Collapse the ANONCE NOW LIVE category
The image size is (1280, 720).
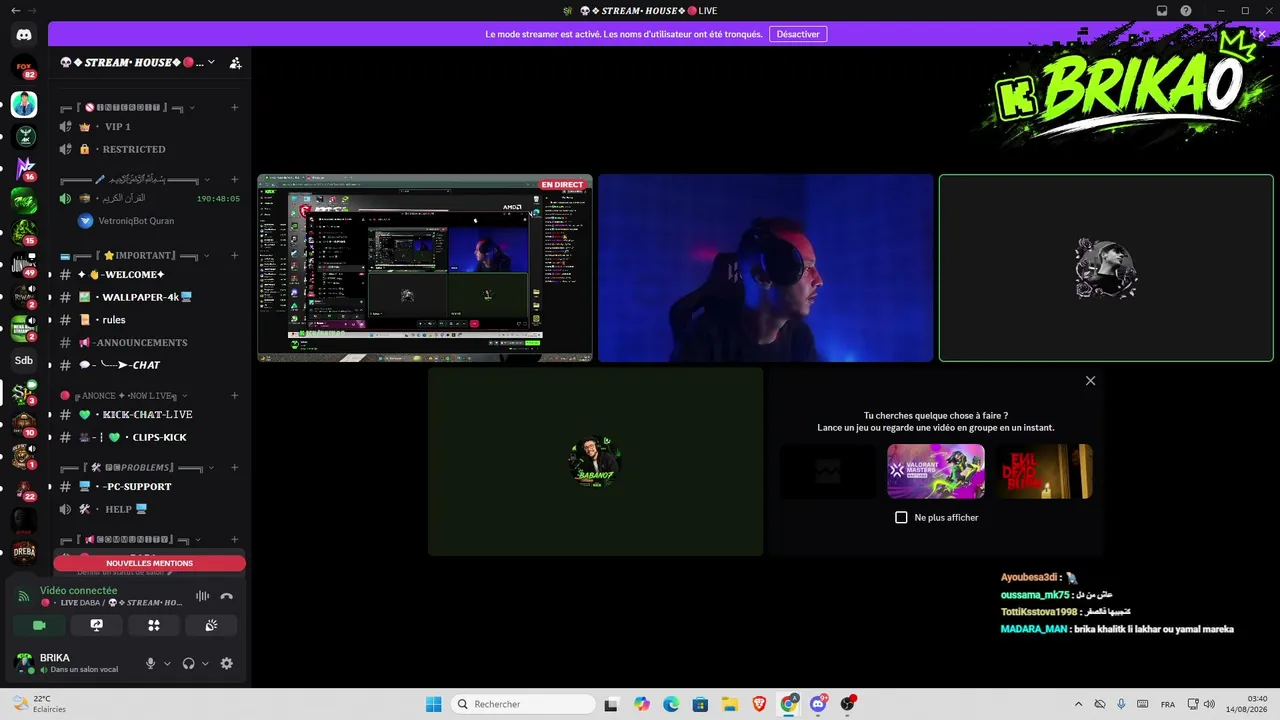[123, 395]
